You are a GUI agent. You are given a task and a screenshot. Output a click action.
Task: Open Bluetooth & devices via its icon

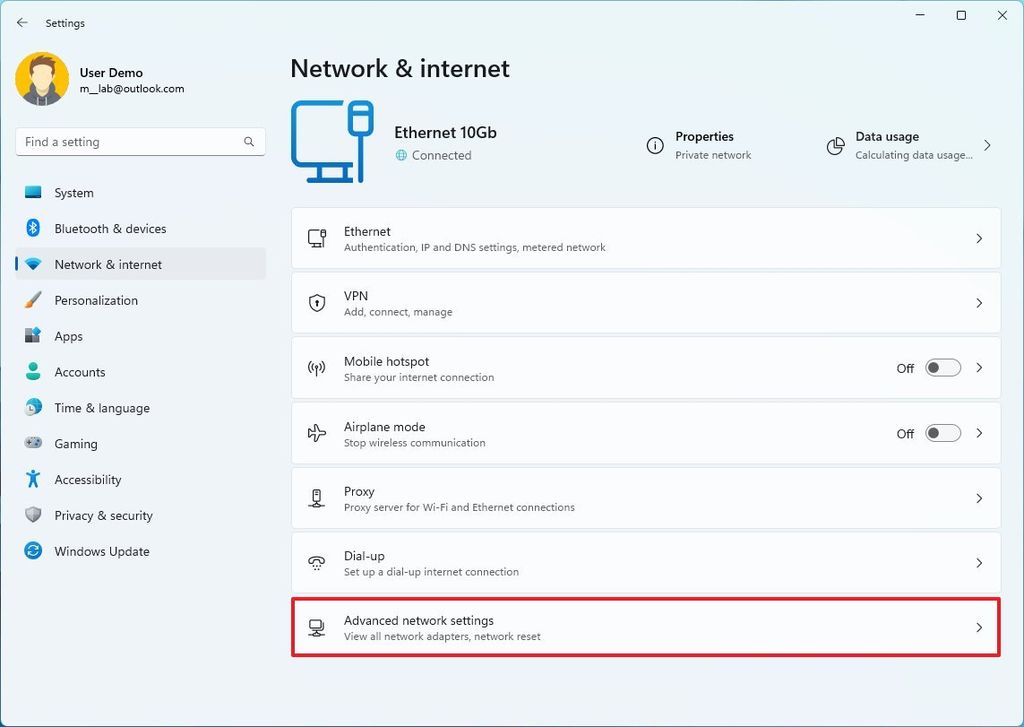(33, 228)
